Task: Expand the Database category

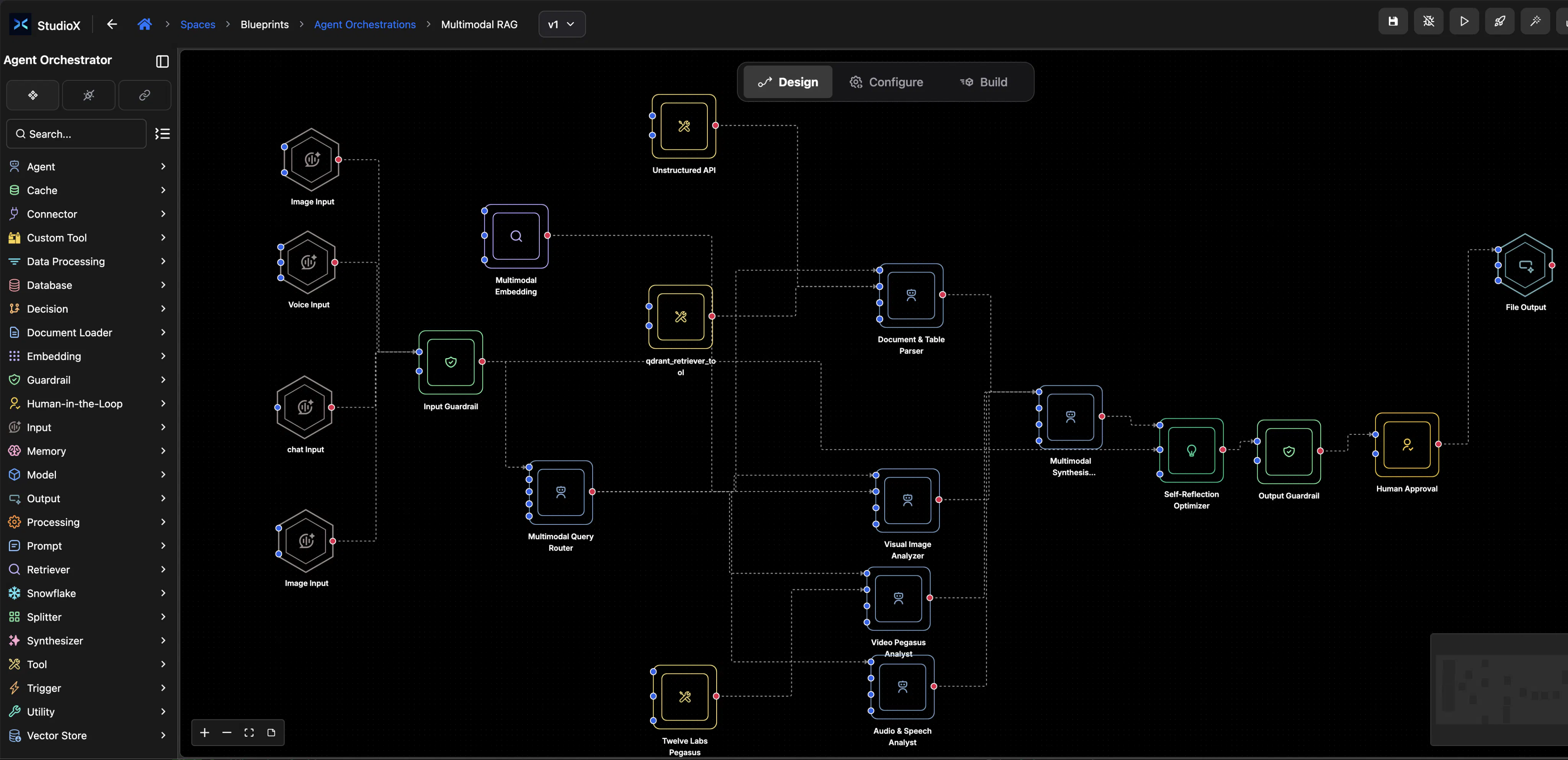Action: (88, 285)
